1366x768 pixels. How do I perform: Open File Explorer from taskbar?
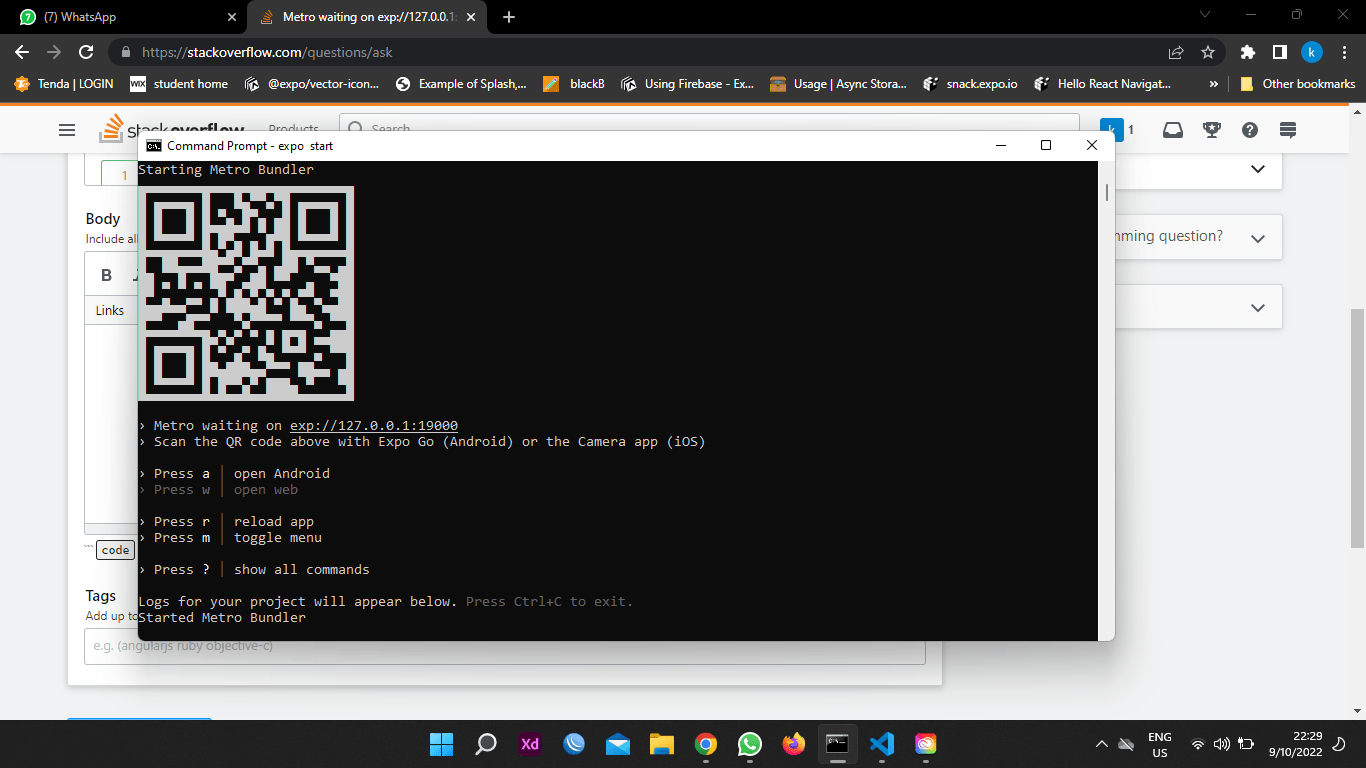point(662,744)
